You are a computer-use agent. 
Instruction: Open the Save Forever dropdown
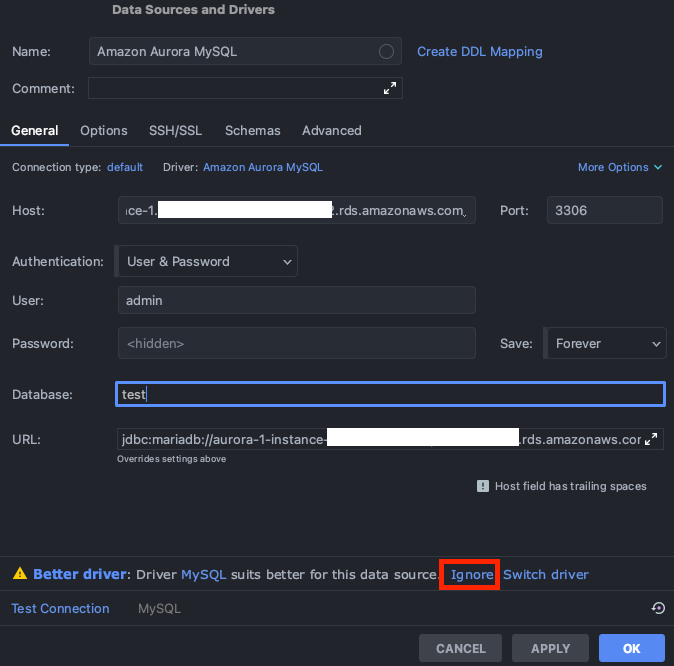(x=607, y=343)
